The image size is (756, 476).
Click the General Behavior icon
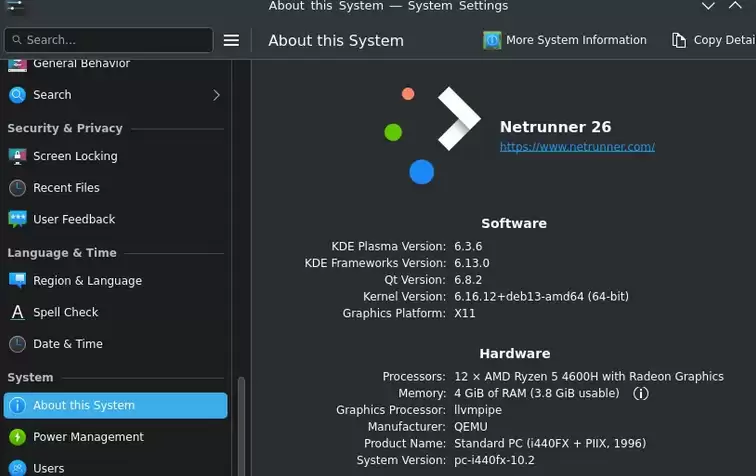[x=17, y=65]
